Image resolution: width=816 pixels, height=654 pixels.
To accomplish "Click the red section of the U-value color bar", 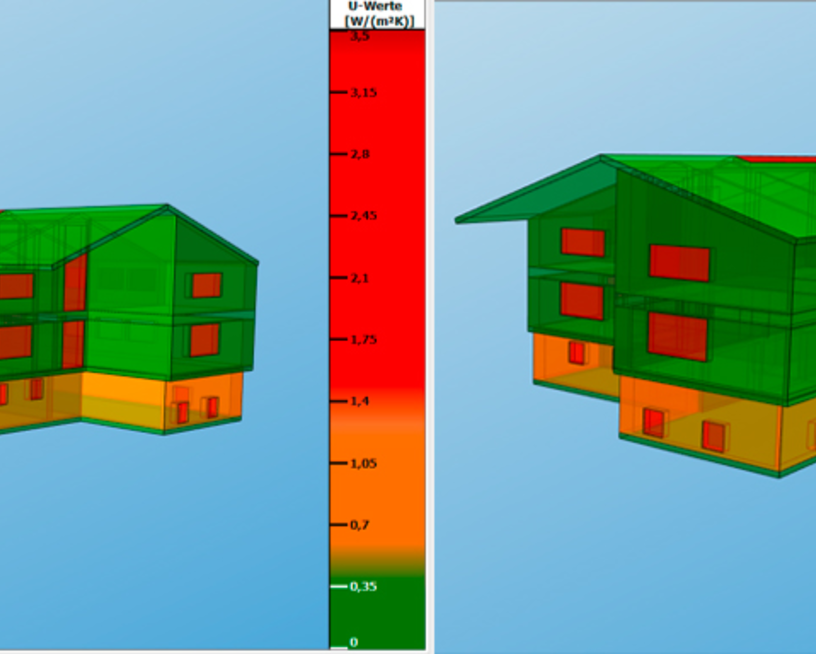I will click(390, 200).
